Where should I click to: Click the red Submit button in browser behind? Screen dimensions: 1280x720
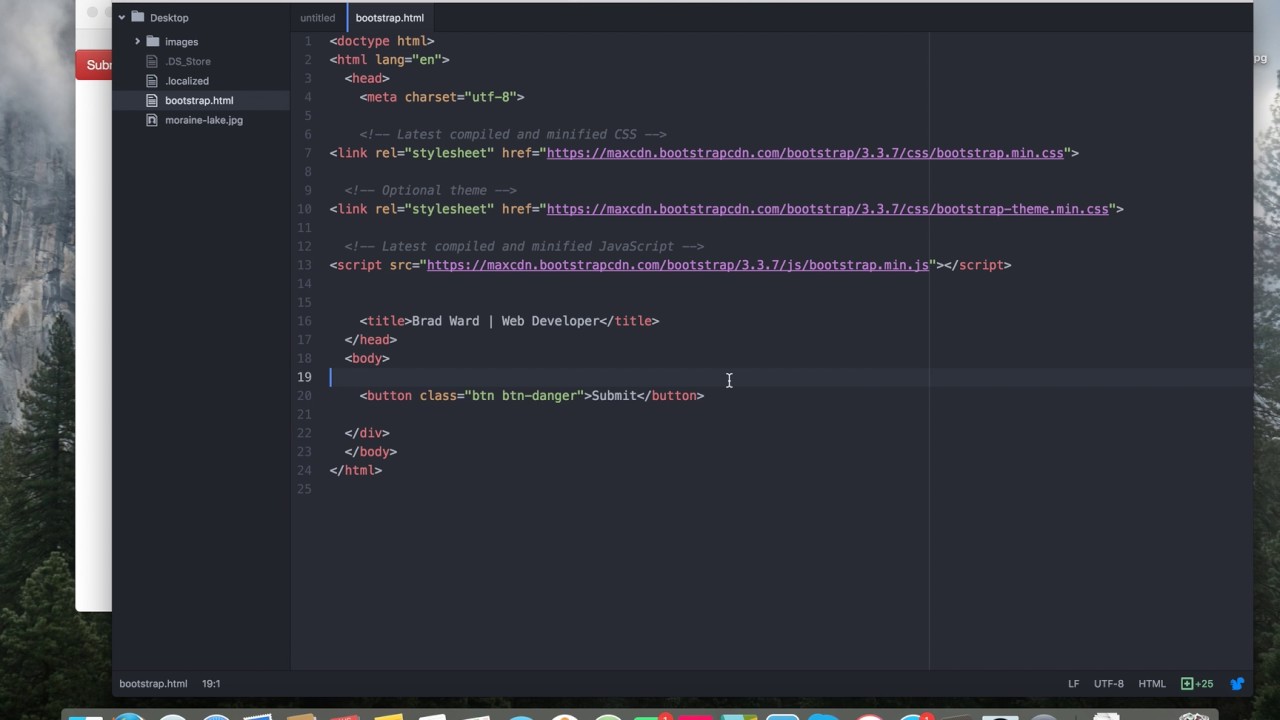click(x=96, y=65)
